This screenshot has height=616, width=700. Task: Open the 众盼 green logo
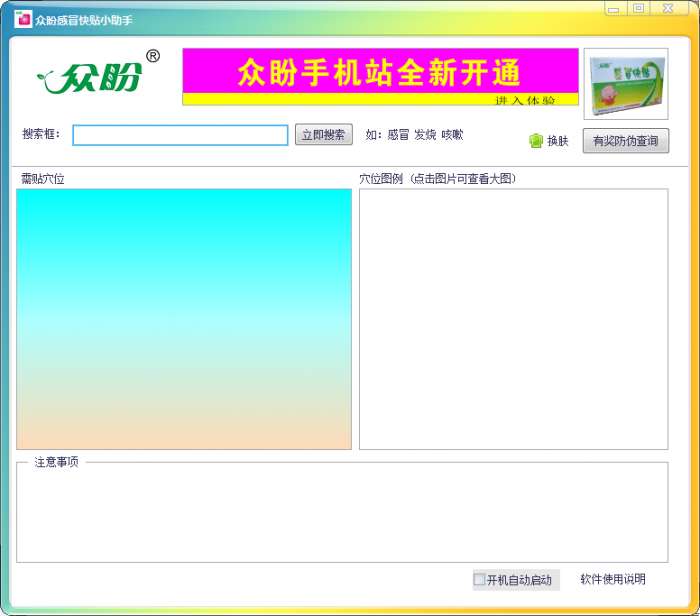pyautogui.click(x=98, y=73)
